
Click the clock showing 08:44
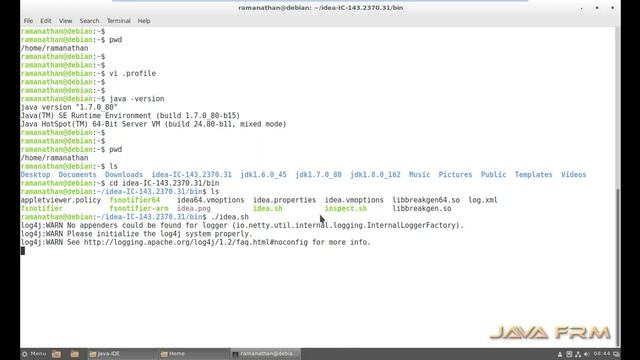(602, 354)
